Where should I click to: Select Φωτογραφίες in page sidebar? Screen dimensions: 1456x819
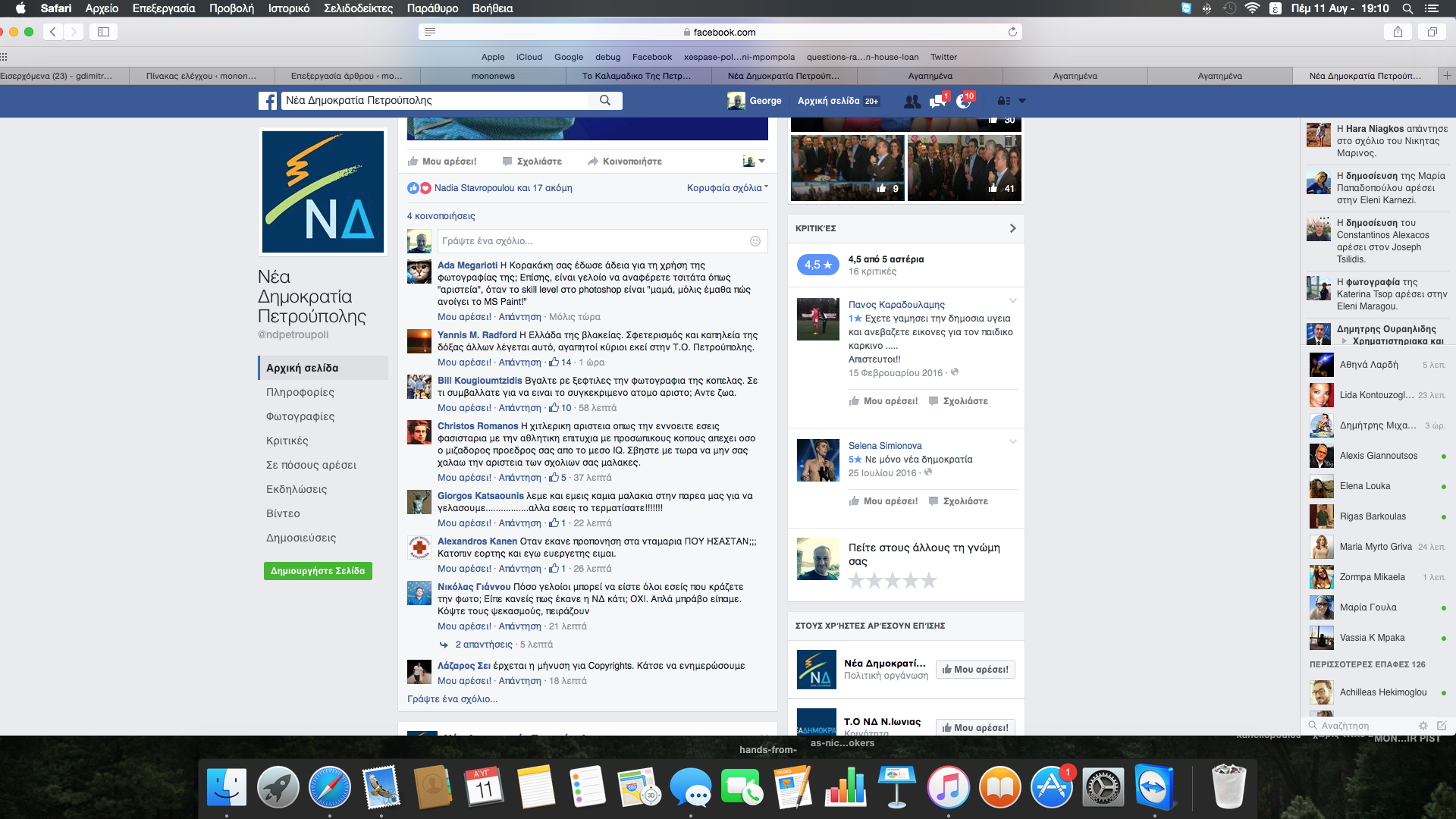pyautogui.click(x=300, y=416)
